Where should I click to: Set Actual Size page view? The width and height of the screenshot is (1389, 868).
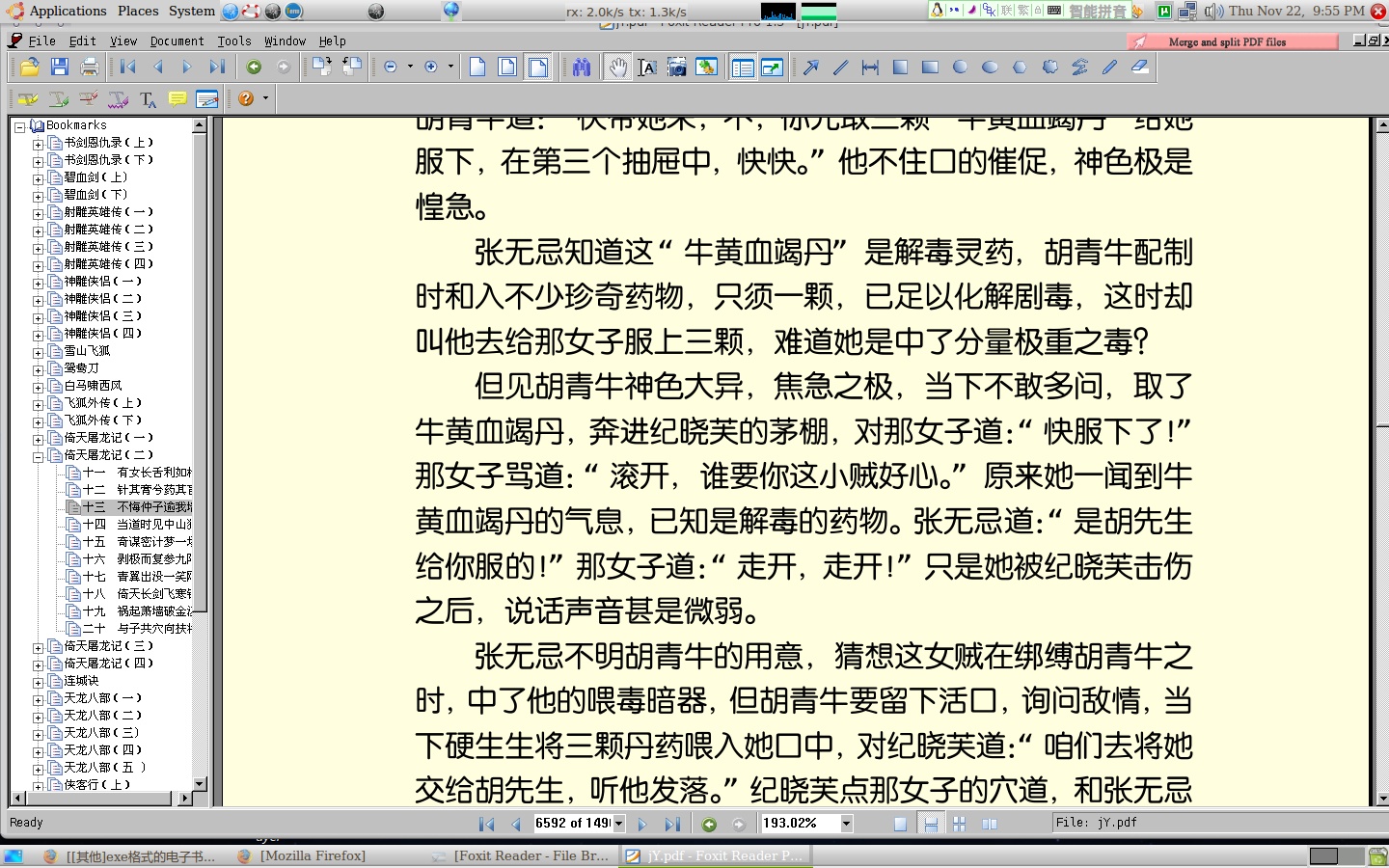click(477, 67)
